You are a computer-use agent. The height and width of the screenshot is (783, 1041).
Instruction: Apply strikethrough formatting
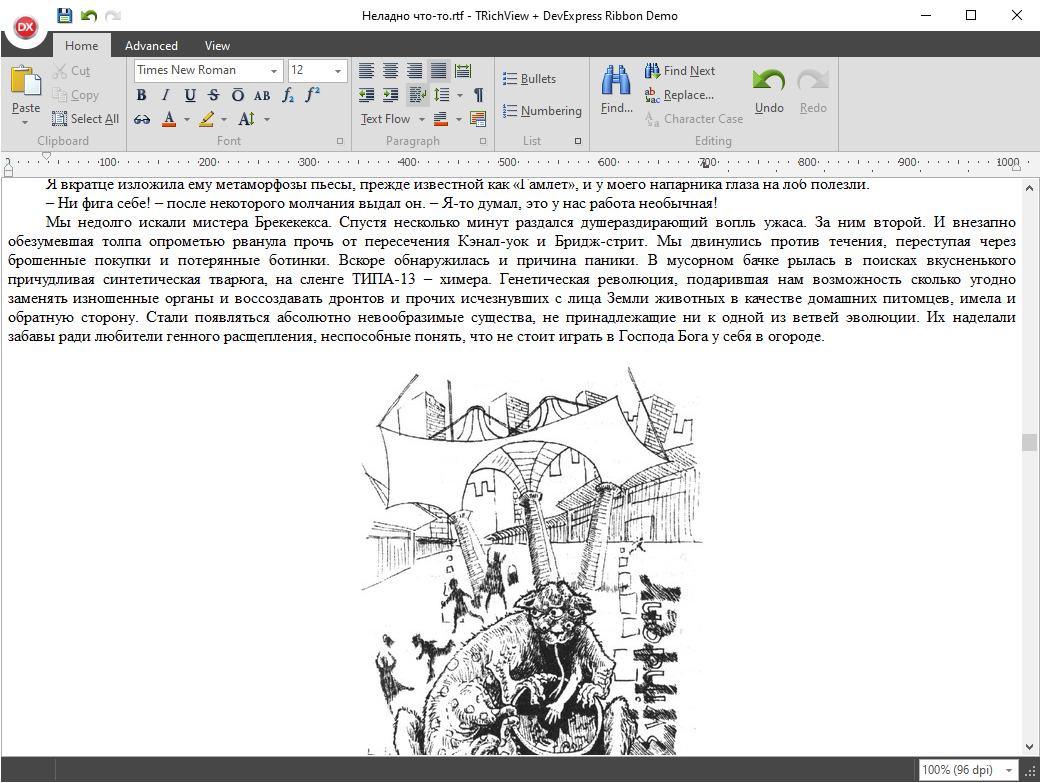213,95
